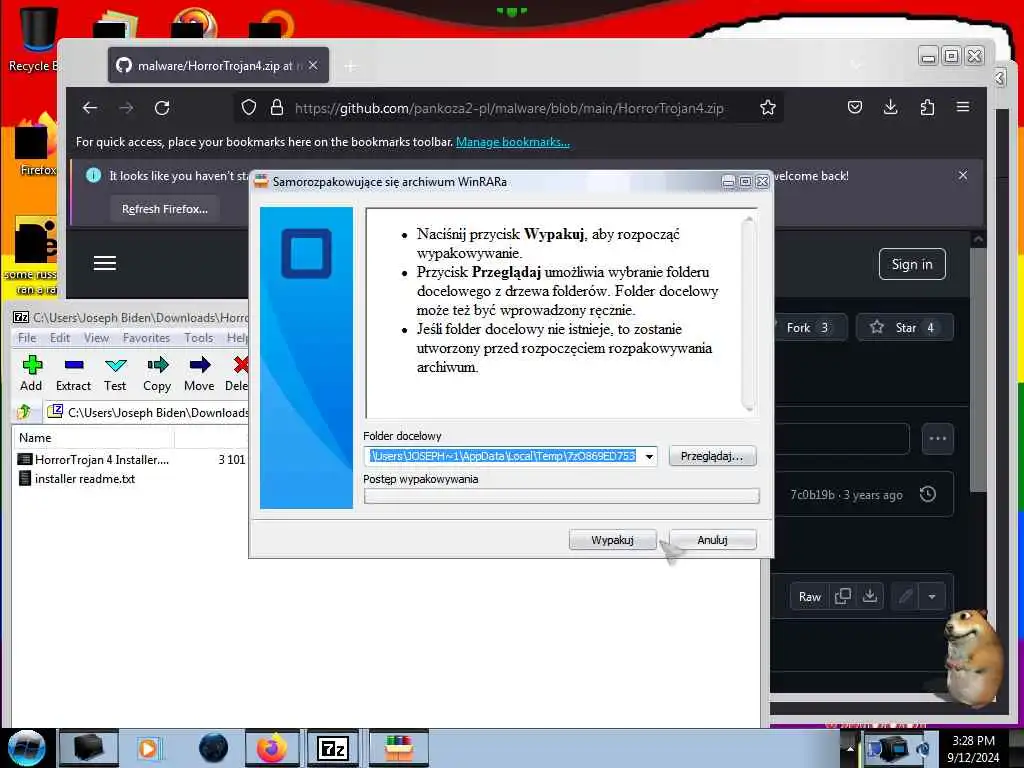Click the Wypakuj button in the WinRAR dialog

[613, 539]
